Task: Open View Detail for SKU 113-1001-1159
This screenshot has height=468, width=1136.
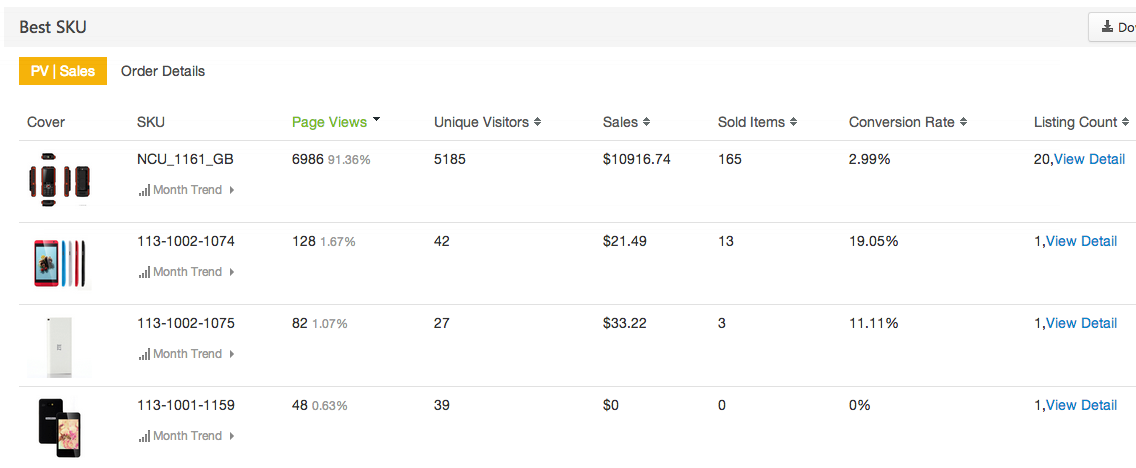Action: [x=1082, y=405]
